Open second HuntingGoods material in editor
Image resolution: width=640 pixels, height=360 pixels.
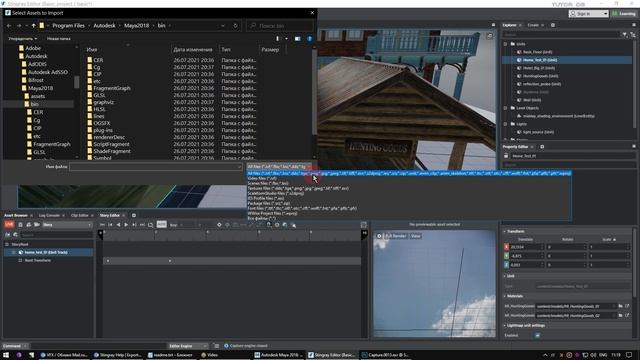pos(627,315)
